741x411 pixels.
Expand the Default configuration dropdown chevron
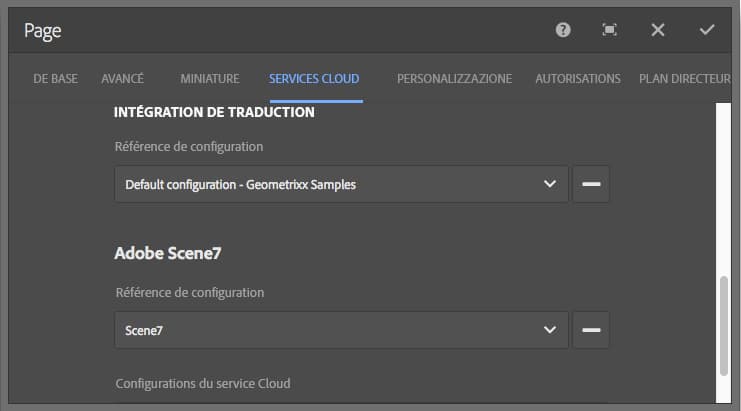(x=549, y=184)
